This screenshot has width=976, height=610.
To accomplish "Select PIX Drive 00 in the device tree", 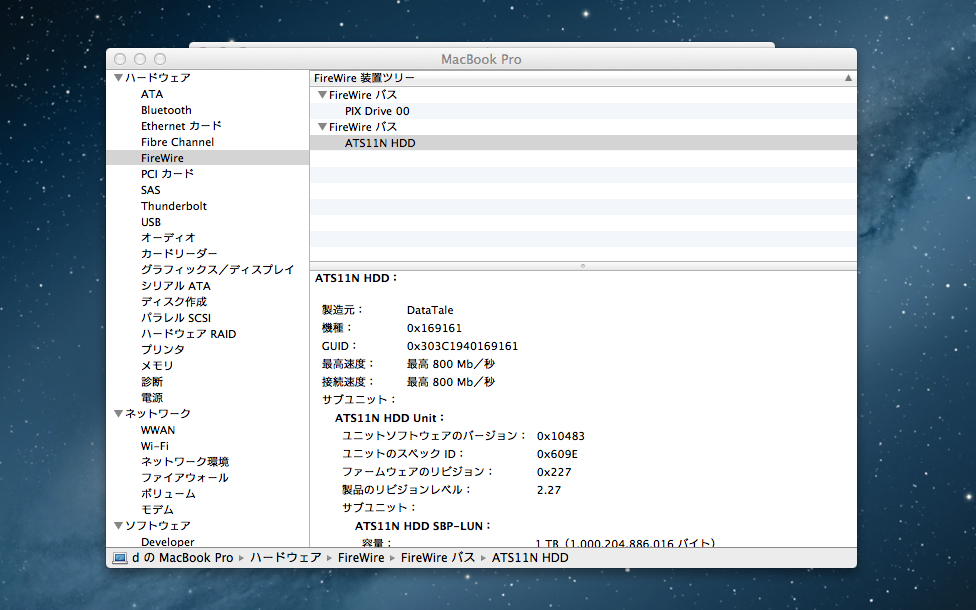I will [377, 111].
